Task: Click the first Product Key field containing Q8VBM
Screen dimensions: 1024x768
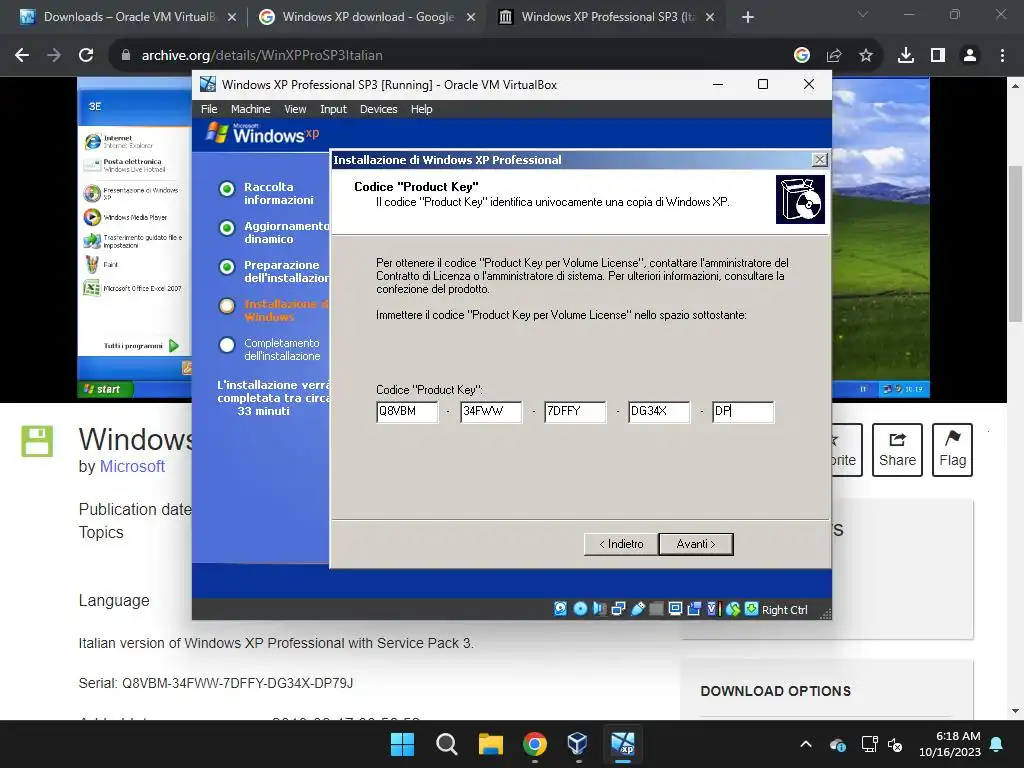Action: click(x=407, y=411)
